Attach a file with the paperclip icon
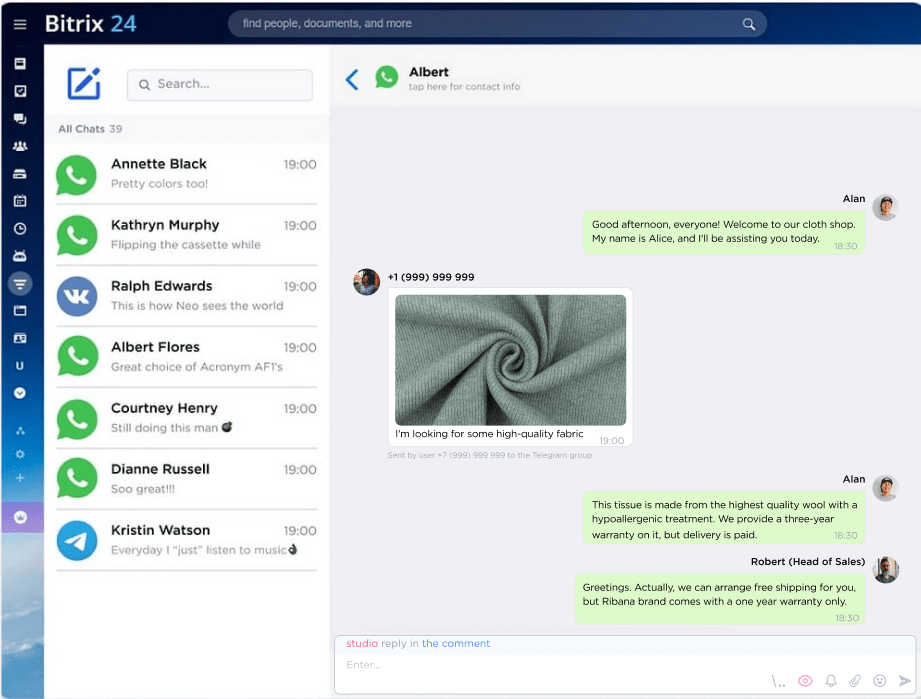921x699 pixels. point(855,680)
